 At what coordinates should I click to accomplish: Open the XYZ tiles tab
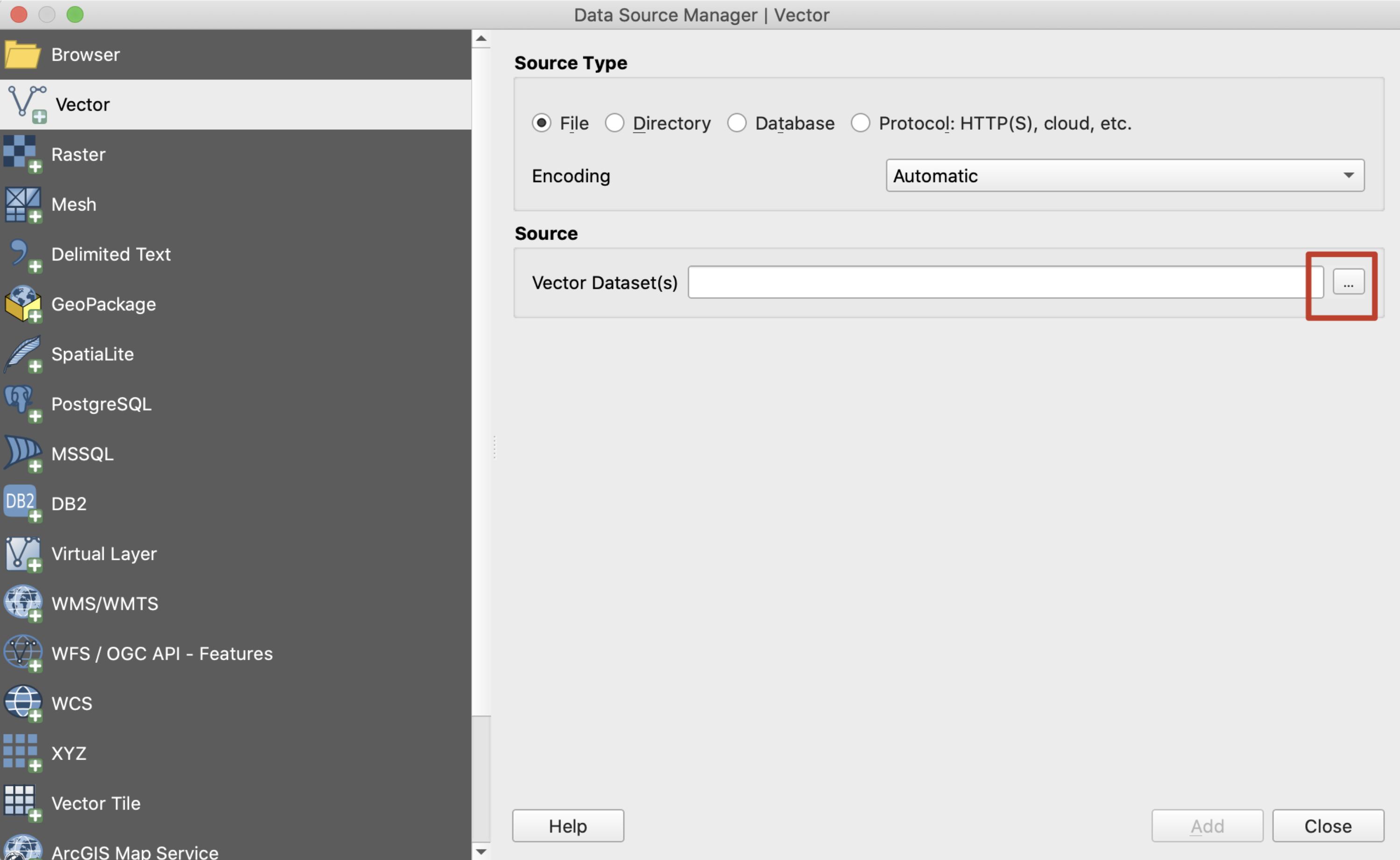tap(68, 753)
